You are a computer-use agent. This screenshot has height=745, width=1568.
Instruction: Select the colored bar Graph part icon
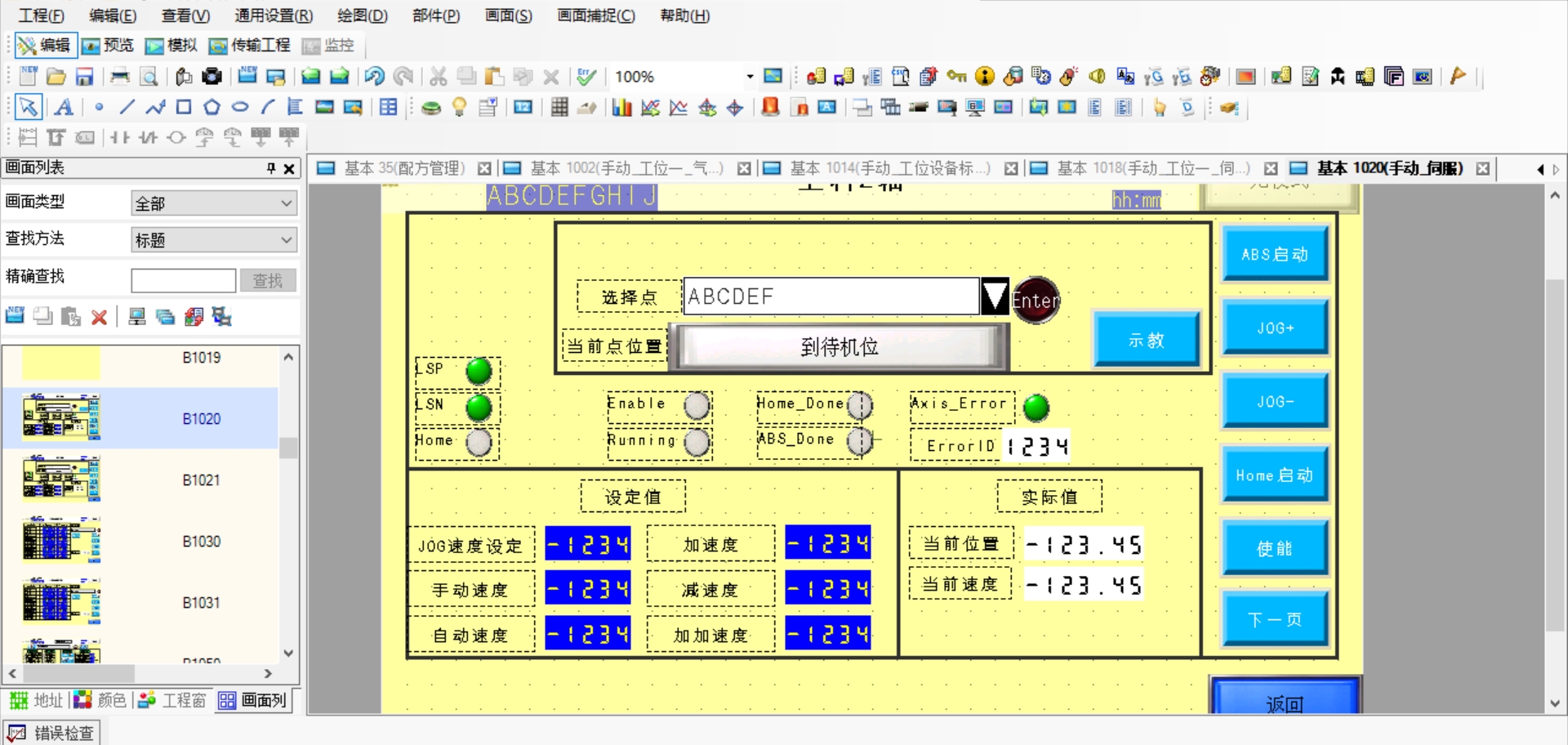coord(622,107)
